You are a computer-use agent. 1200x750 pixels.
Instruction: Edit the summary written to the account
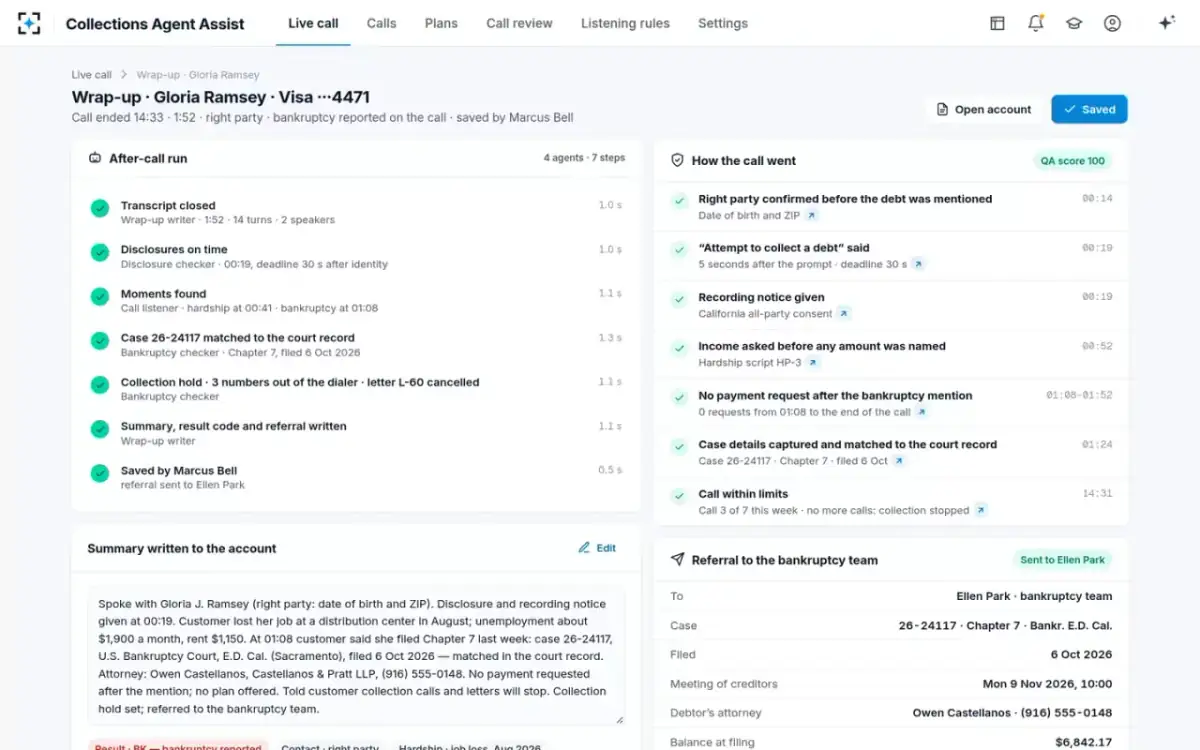pyautogui.click(x=597, y=548)
